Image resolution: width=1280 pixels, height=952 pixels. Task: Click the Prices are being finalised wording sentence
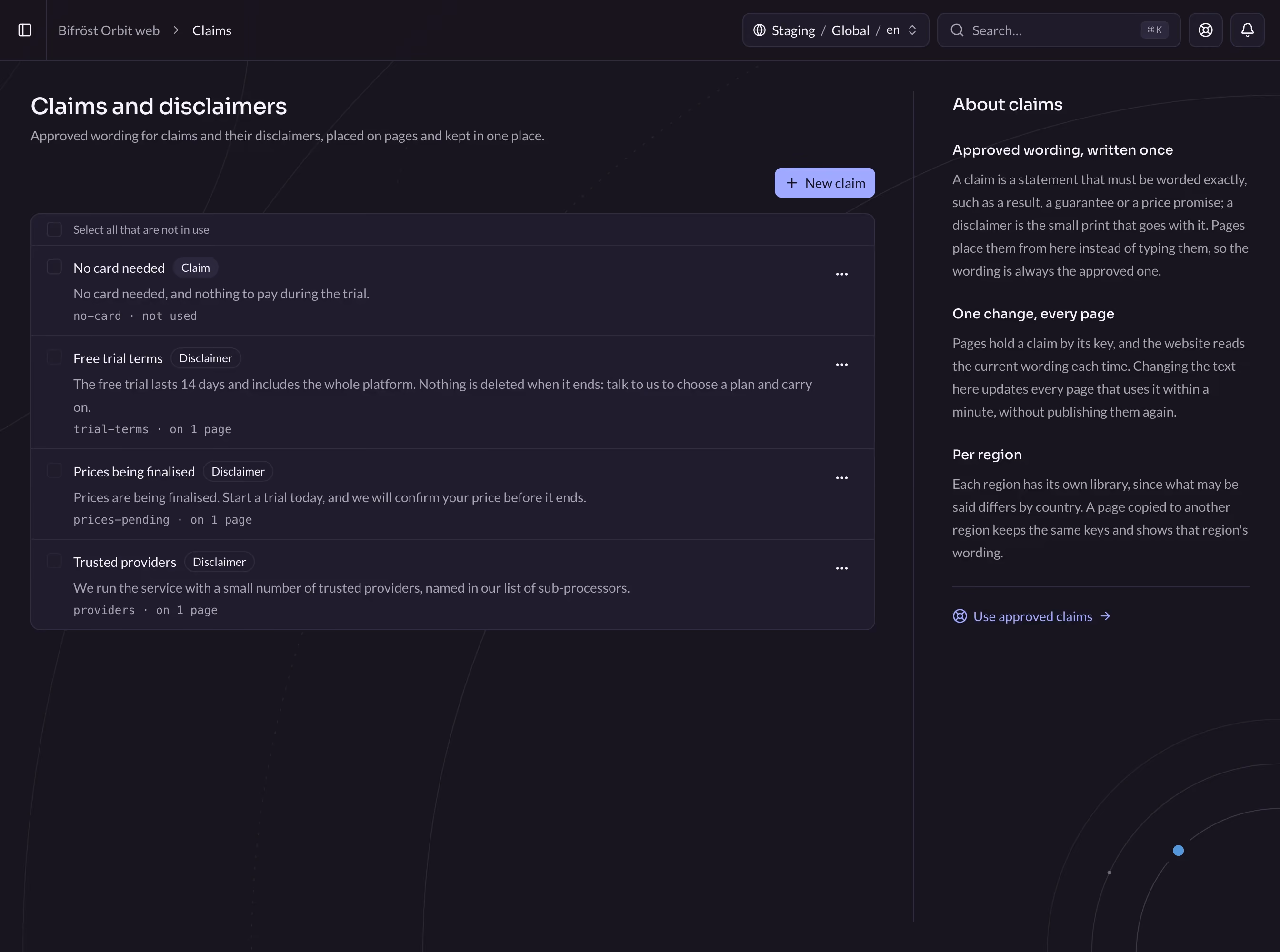pos(330,498)
